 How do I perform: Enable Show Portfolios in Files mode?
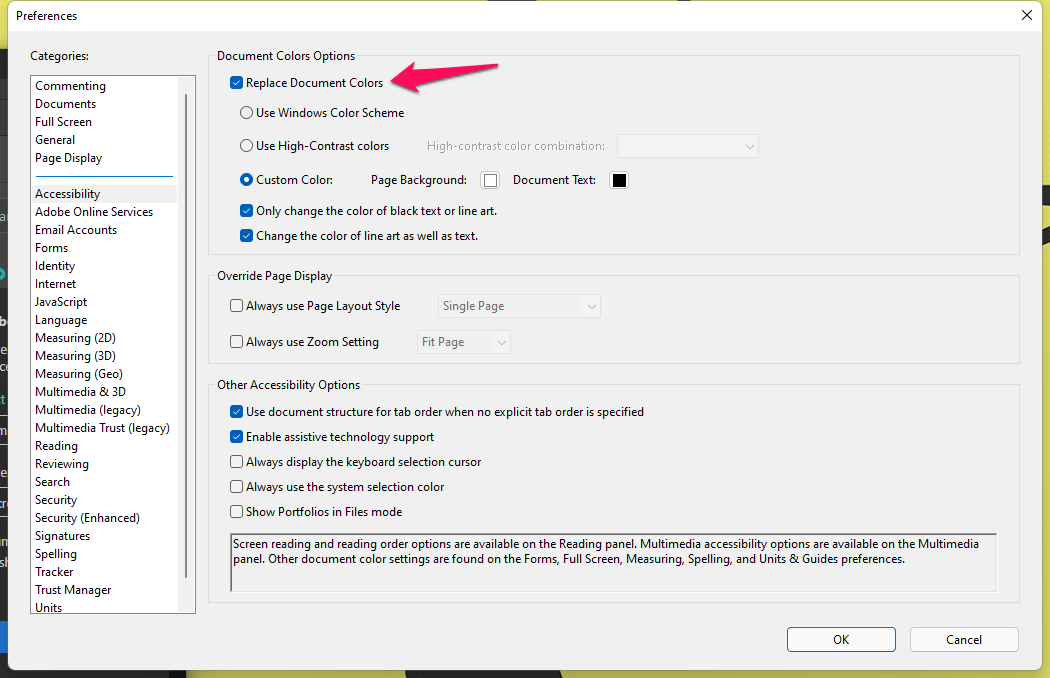click(237, 512)
